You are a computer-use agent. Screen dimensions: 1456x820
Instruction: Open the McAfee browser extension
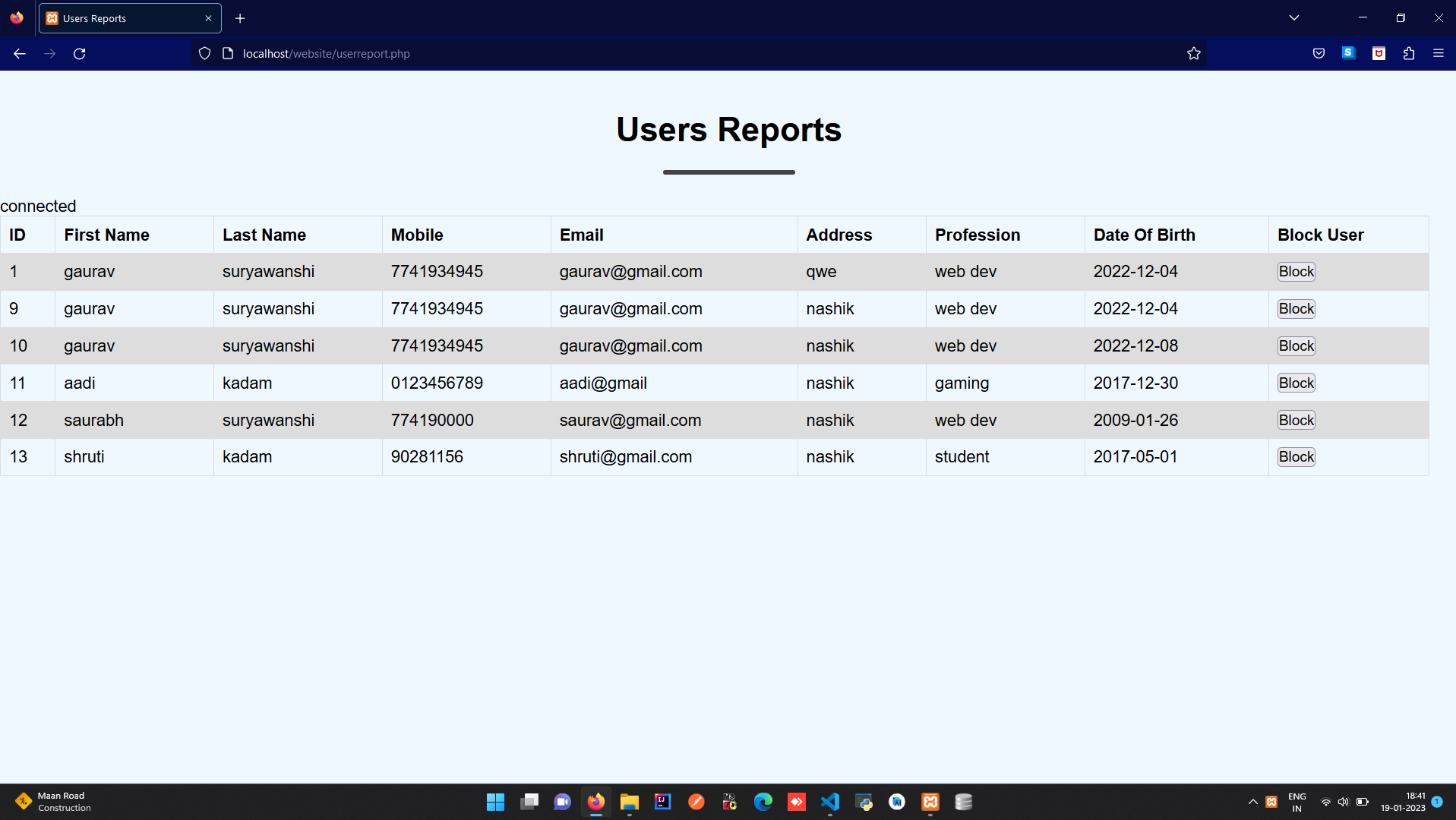1379,53
